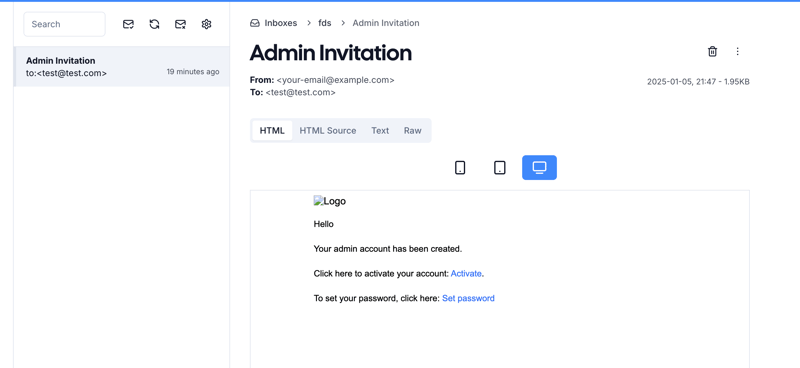Viewport: 800px width, 368px height.
Task: Click the refresh inbox icon
Action: [155, 24]
